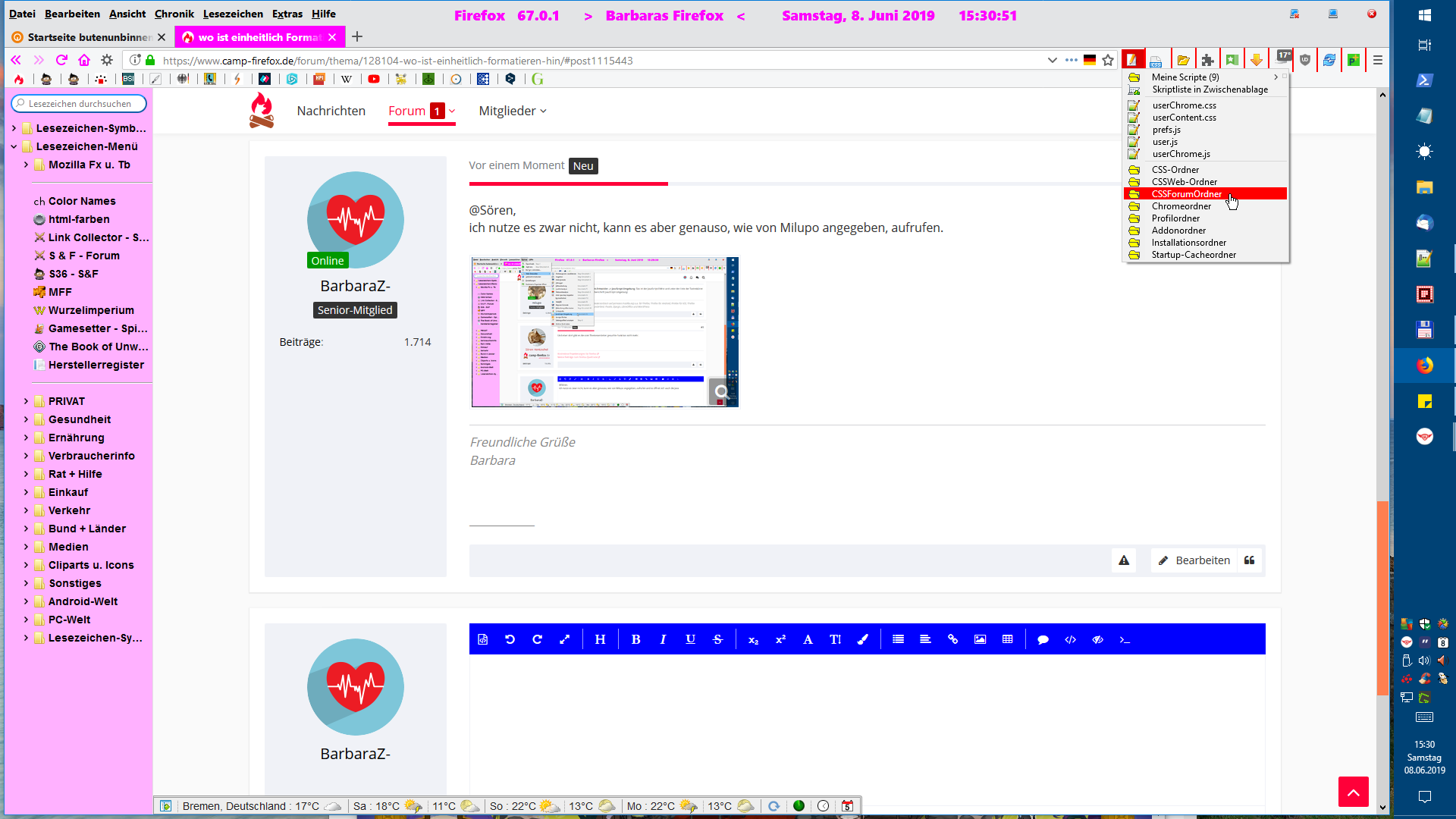Insert a table in the editor
The height and width of the screenshot is (819, 1456).
1007,639
